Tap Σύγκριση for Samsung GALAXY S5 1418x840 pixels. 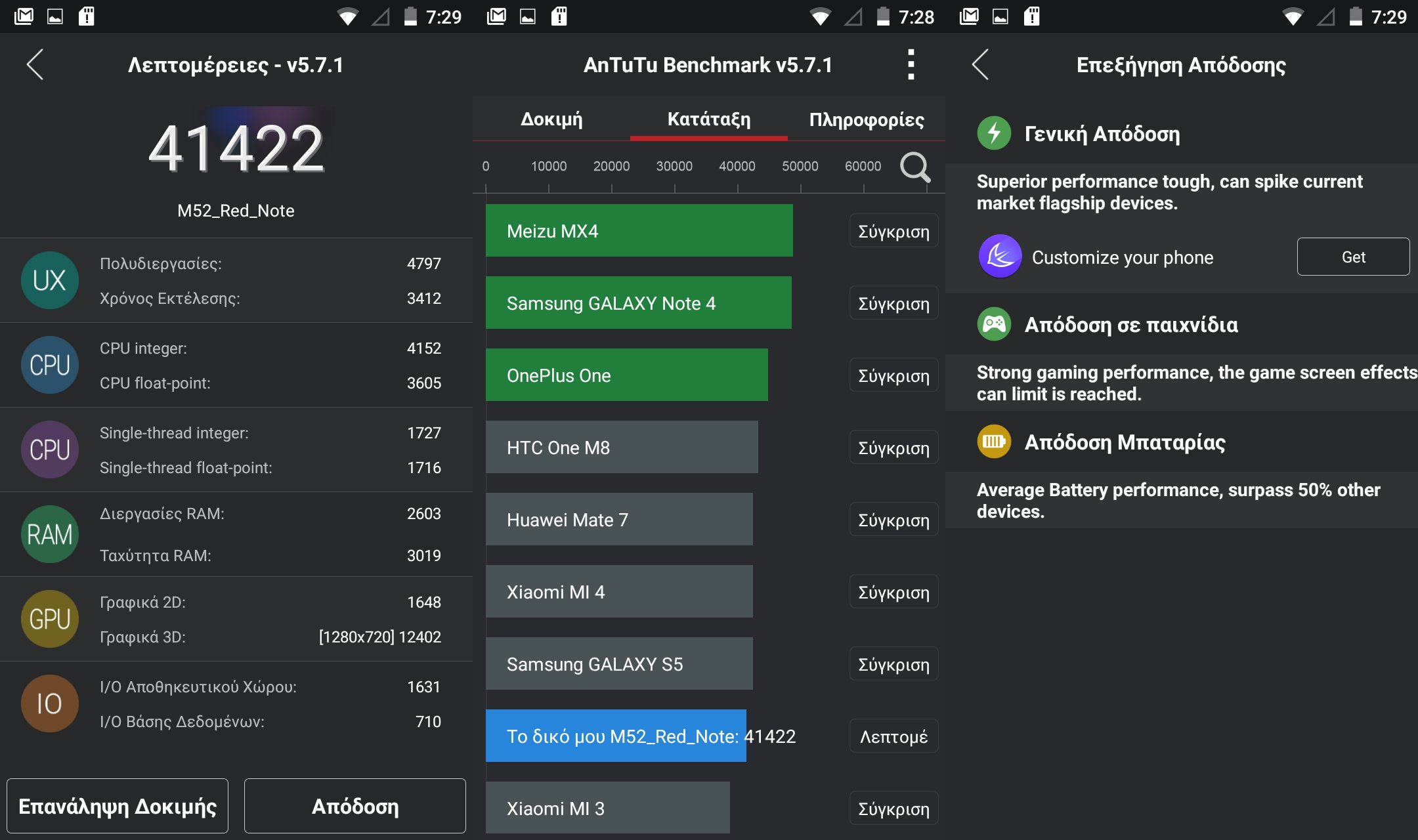893,664
